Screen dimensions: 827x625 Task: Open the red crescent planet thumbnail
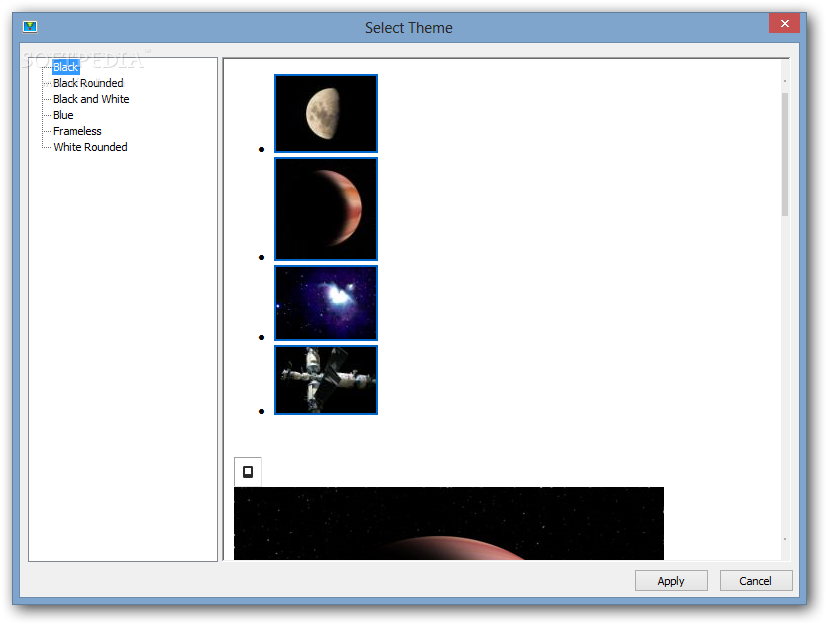[x=326, y=209]
